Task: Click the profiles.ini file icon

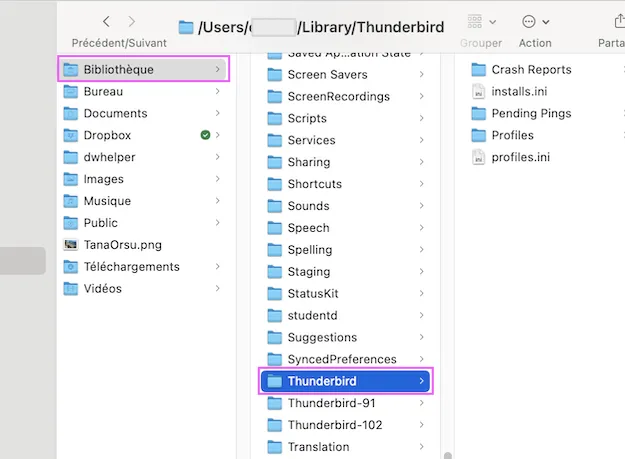Action: point(478,157)
